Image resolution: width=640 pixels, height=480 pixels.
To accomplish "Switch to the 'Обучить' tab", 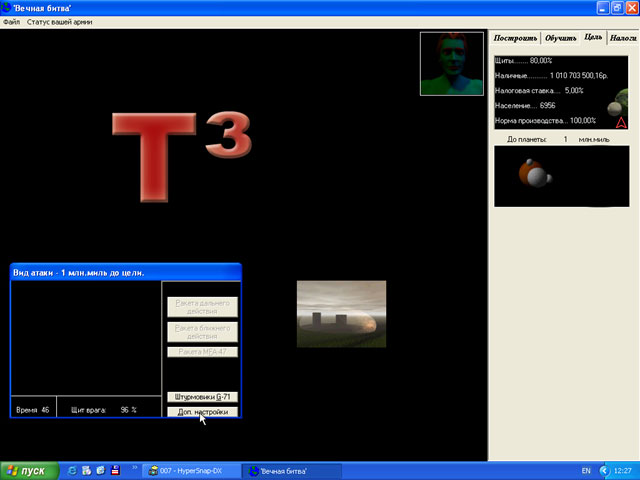I will [560, 38].
